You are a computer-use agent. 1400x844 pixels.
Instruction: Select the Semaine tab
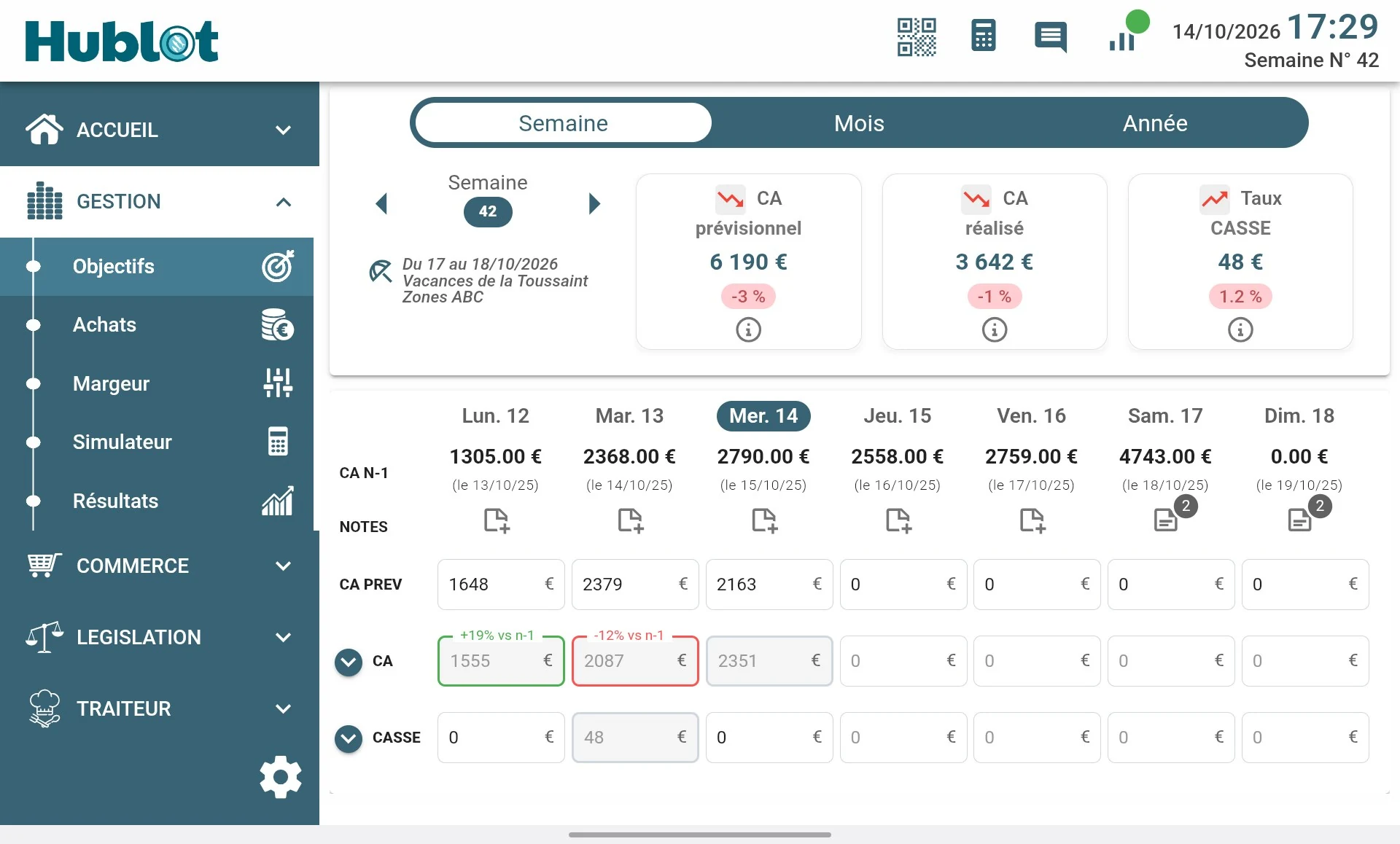click(563, 123)
